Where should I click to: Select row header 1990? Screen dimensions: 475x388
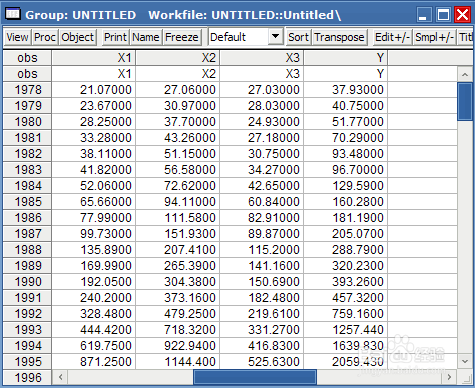click(27, 282)
